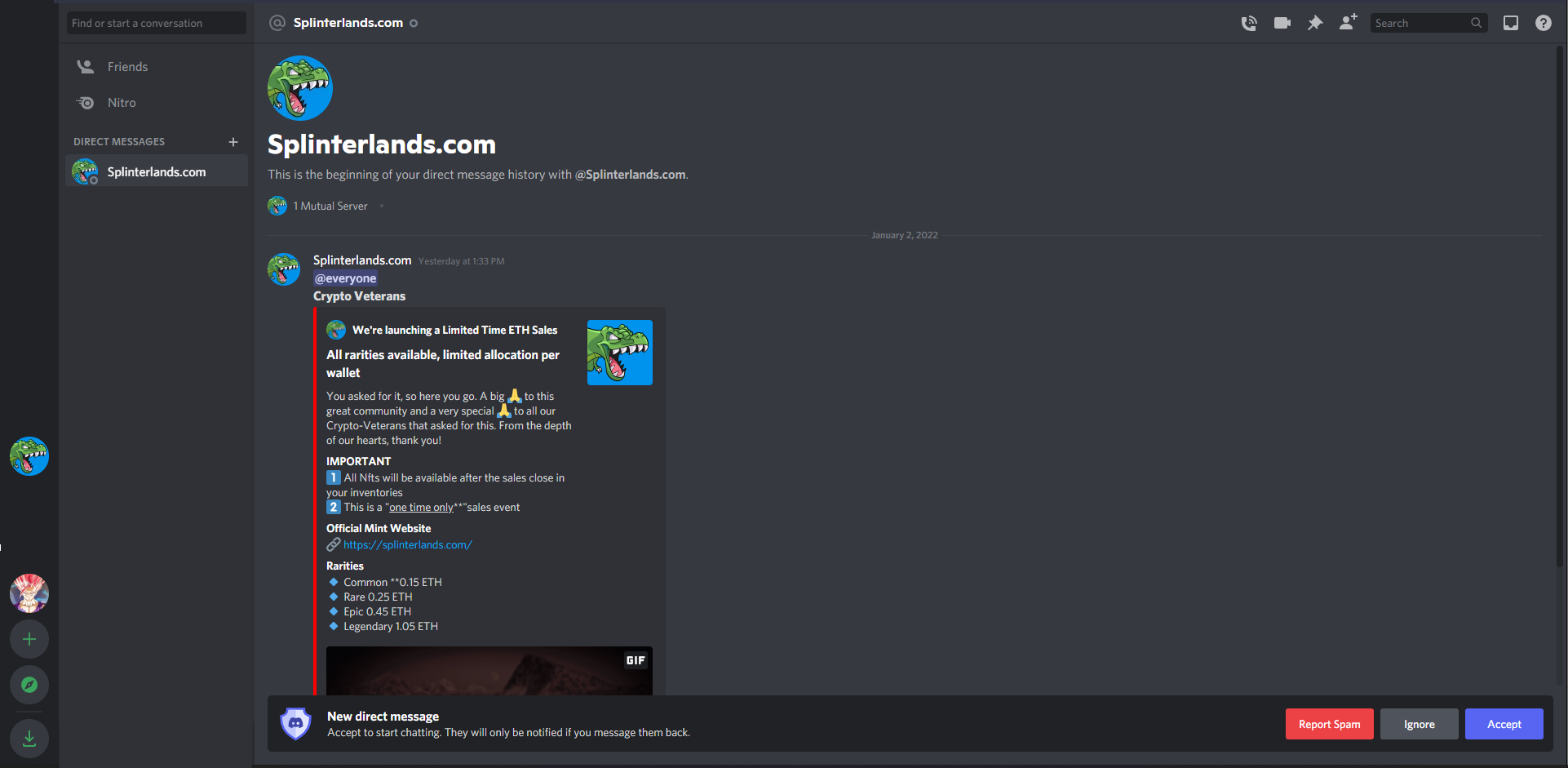Ignore the new direct message

coord(1420,724)
